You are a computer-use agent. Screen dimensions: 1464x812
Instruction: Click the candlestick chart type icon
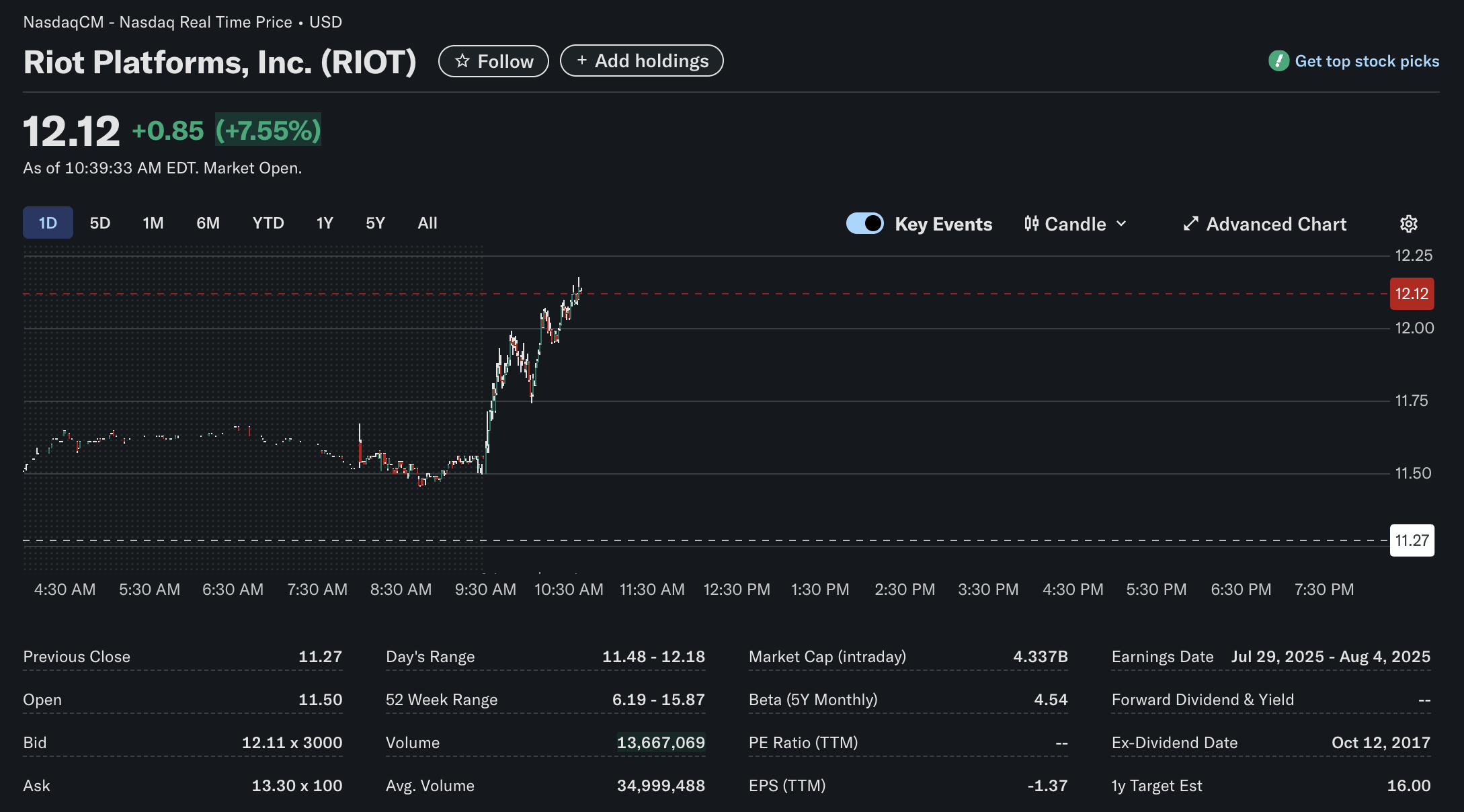(1031, 224)
